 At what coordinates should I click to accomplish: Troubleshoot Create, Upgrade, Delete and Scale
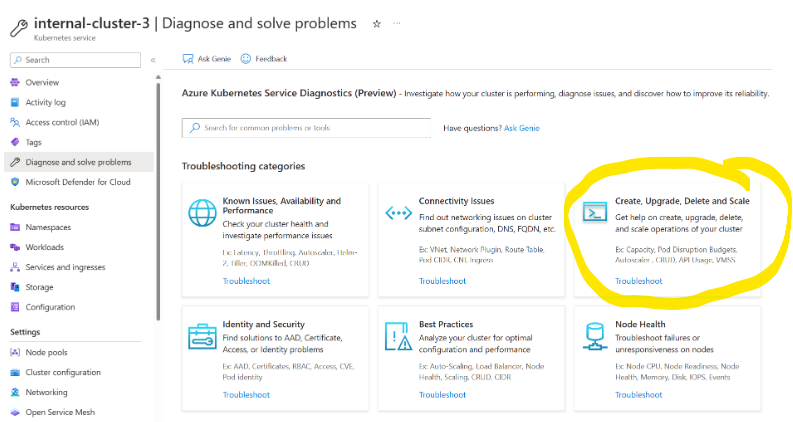(639, 281)
